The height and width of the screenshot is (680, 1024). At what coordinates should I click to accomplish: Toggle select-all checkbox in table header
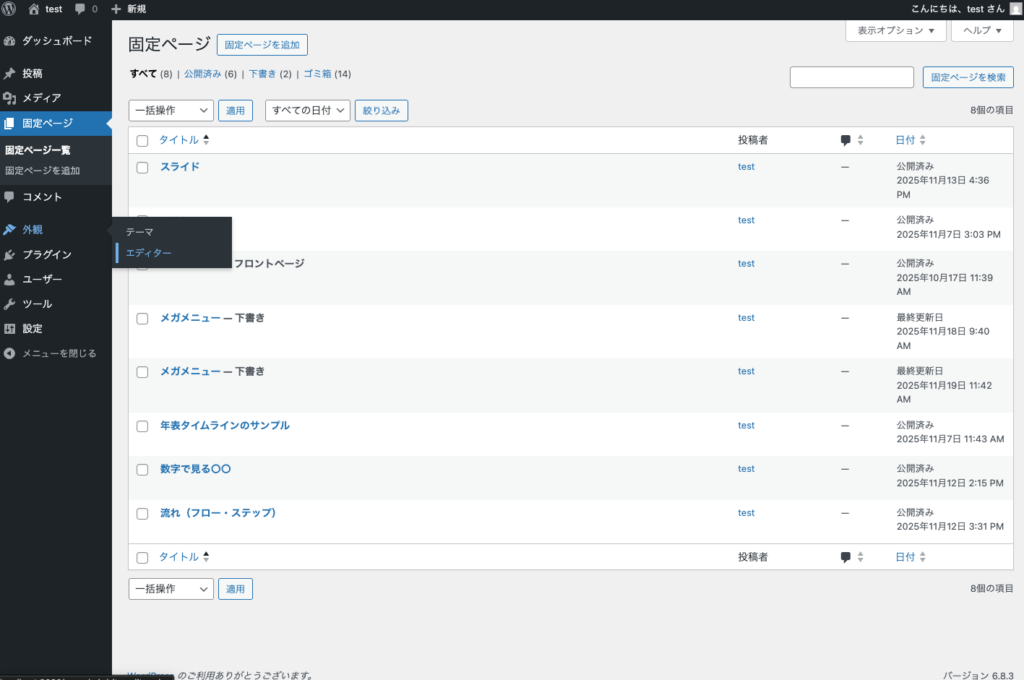[142, 141]
